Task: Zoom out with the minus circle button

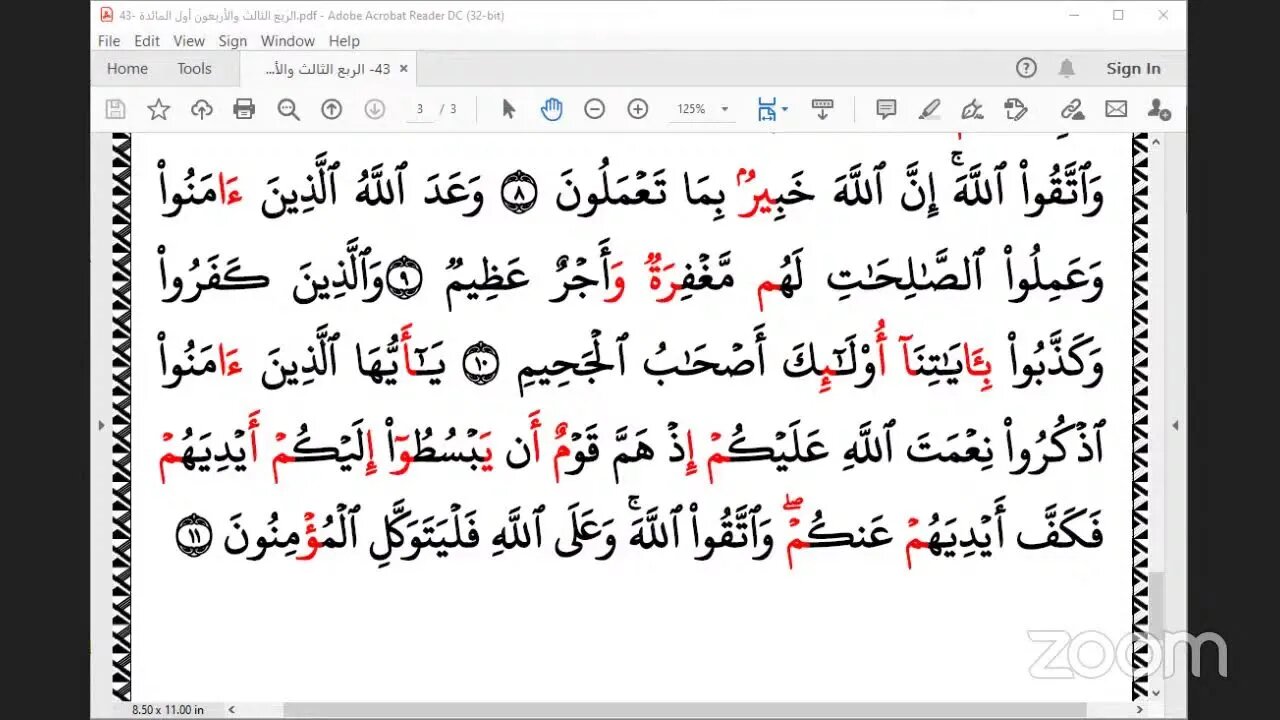Action: [x=595, y=109]
